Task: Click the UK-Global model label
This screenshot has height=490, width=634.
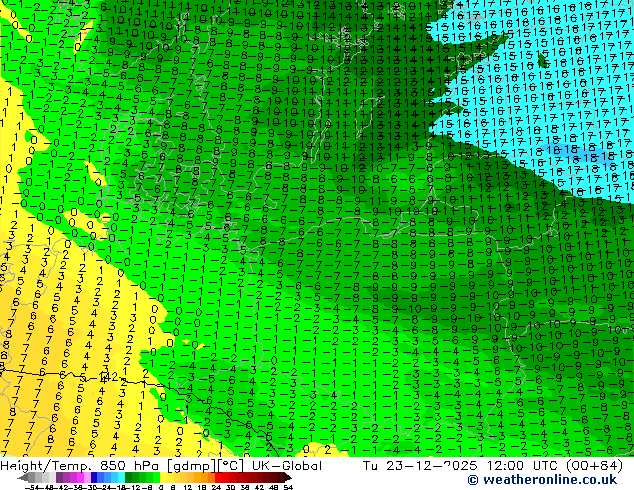Action: pos(287,466)
